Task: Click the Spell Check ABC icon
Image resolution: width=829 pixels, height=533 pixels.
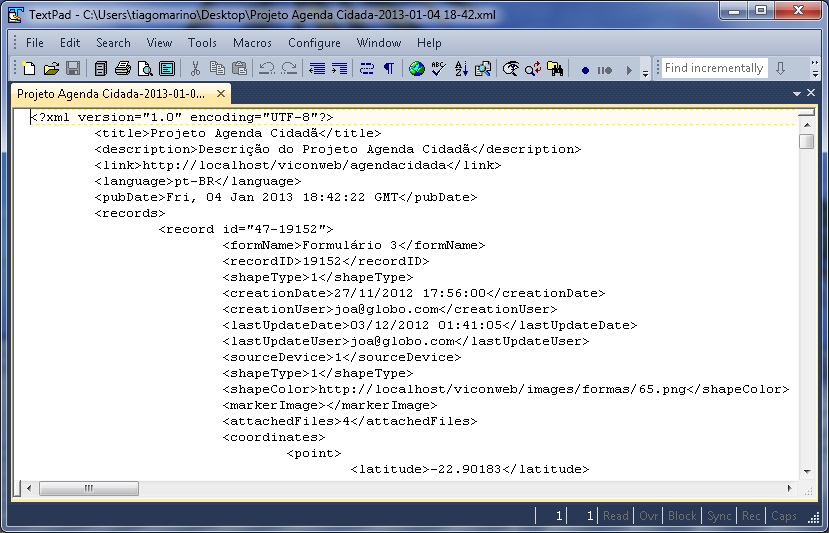Action: tap(438, 69)
